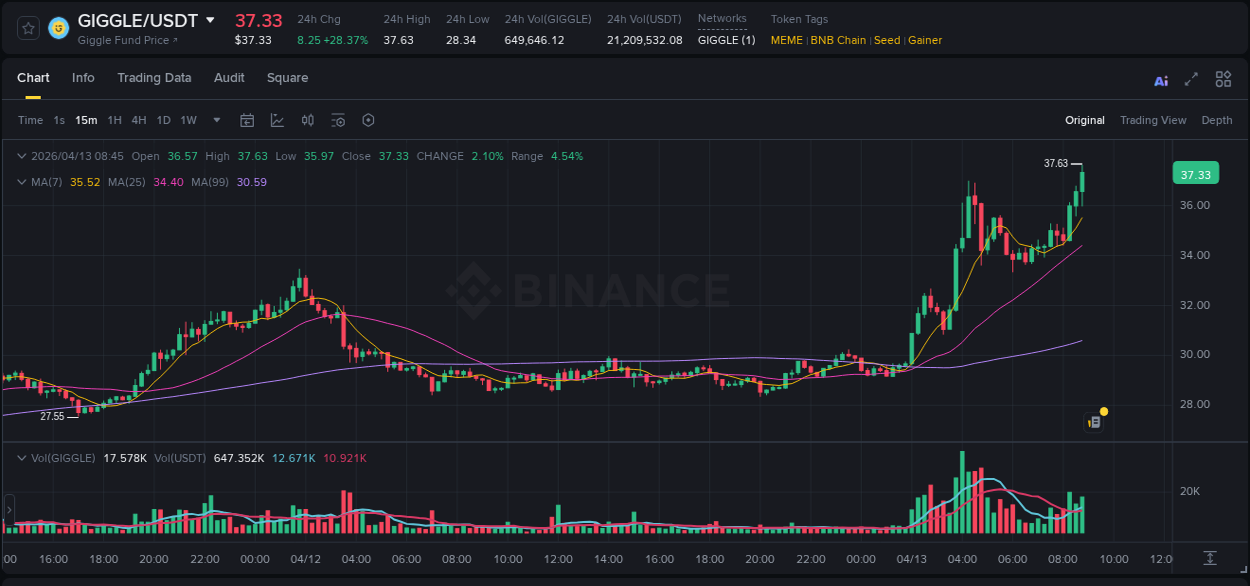Collapse the Vol(GIGGLE) volume panel

pyautogui.click(x=22, y=458)
